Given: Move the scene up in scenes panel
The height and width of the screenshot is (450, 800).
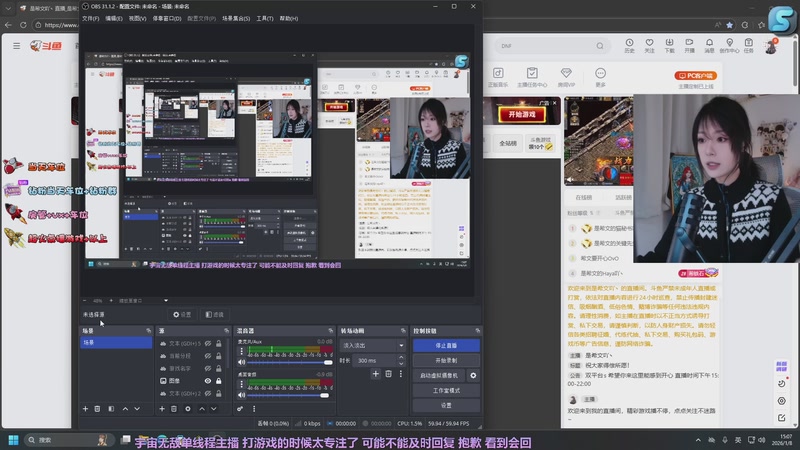Looking at the screenshot, I should 125,409.
